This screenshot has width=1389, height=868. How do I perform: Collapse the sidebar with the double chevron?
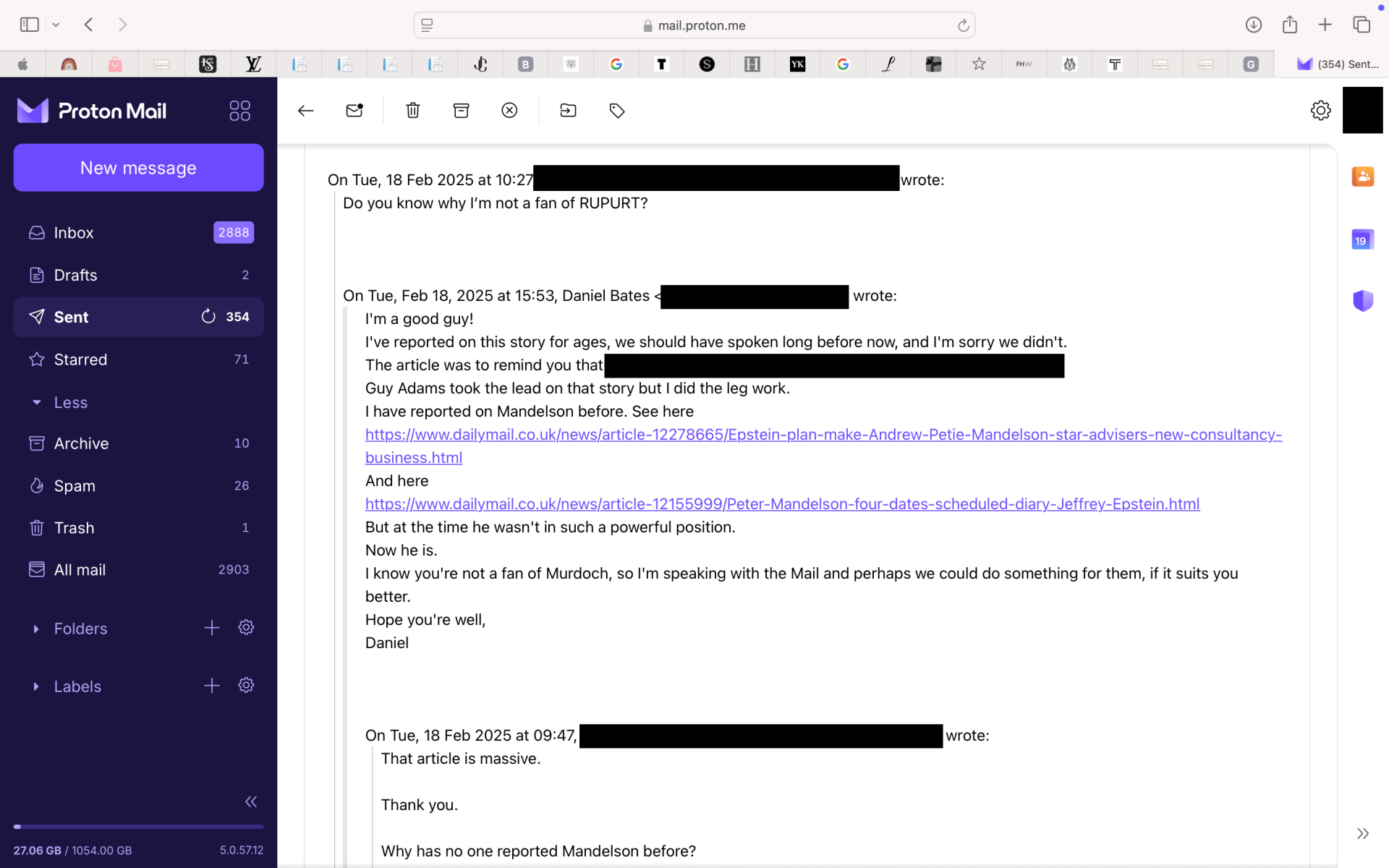click(x=250, y=801)
